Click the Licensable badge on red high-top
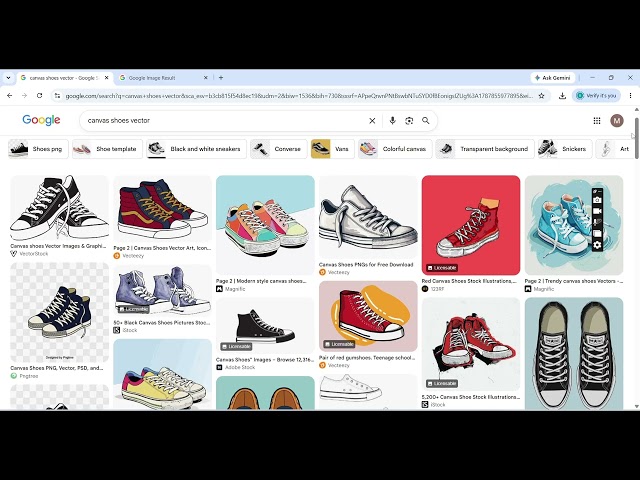Viewport: 640px width, 480px height. (442, 268)
